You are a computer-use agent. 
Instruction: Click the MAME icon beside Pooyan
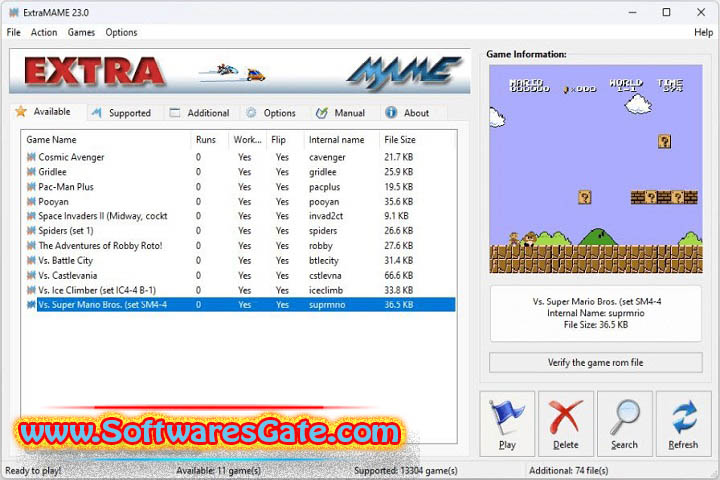[31, 201]
